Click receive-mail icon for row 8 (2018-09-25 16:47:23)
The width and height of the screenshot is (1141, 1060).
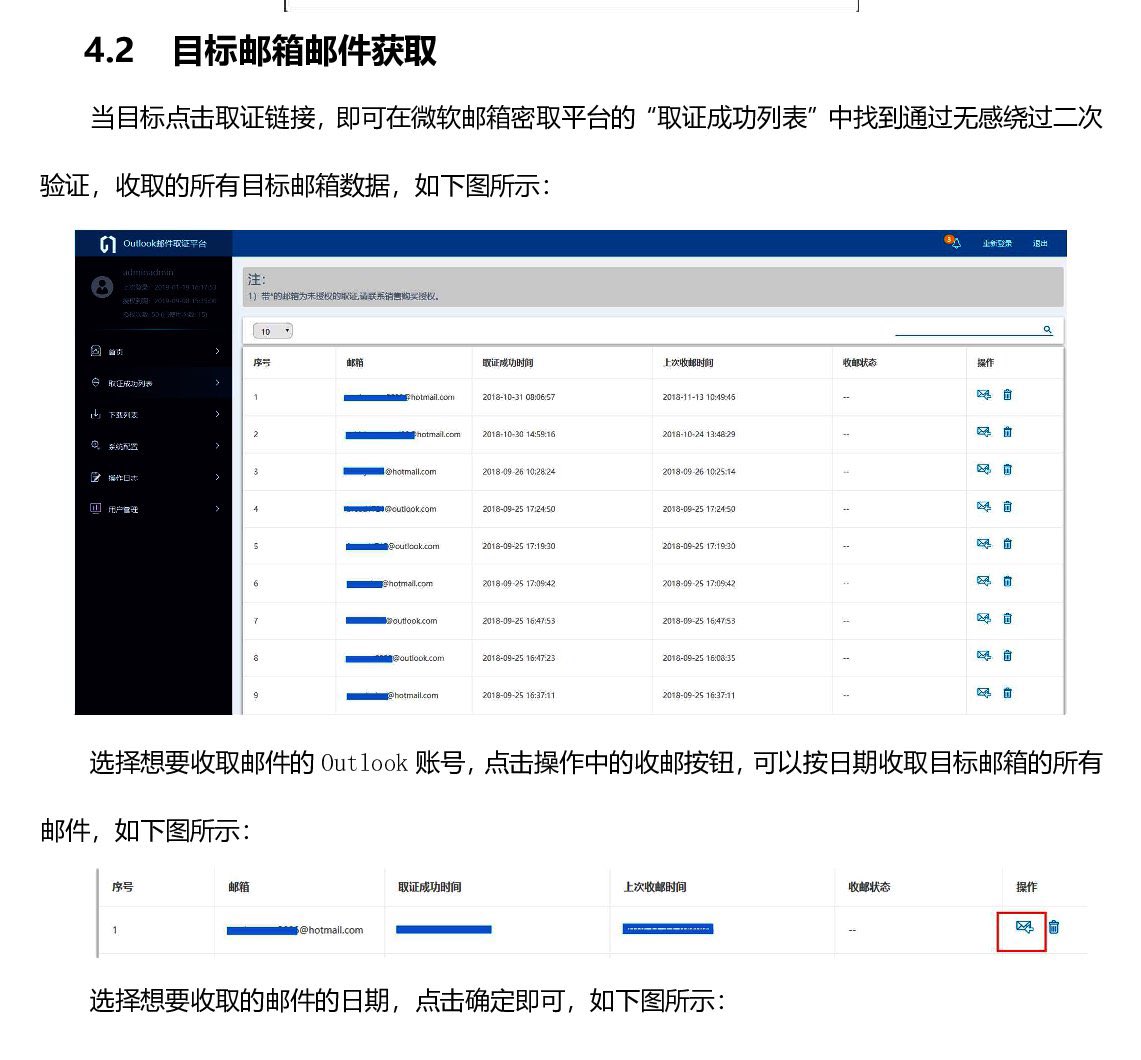click(983, 655)
